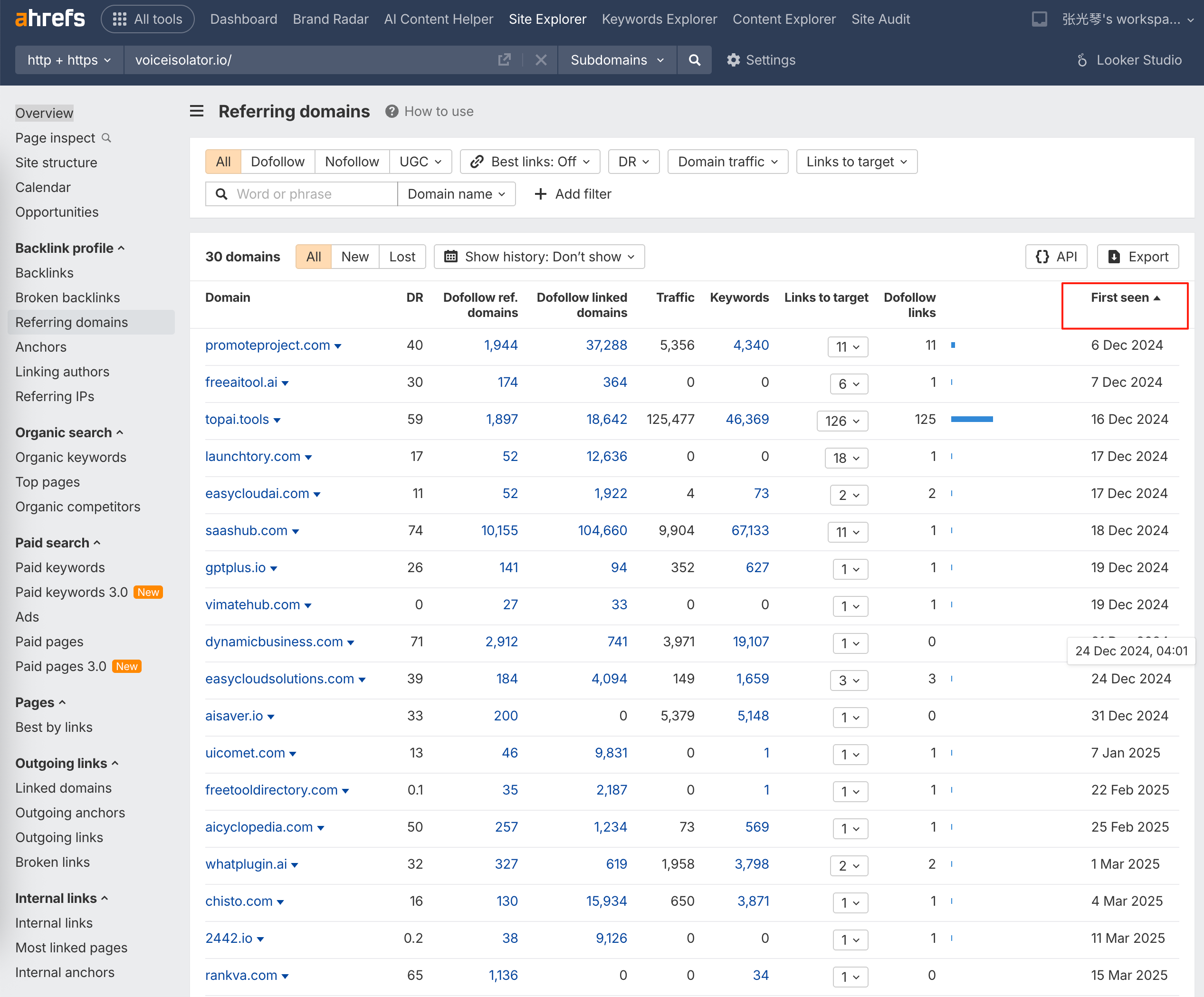Screen dimensions: 1204x997
Task: Select the Nofollow filter toggle
Action: tap(352, 162)
